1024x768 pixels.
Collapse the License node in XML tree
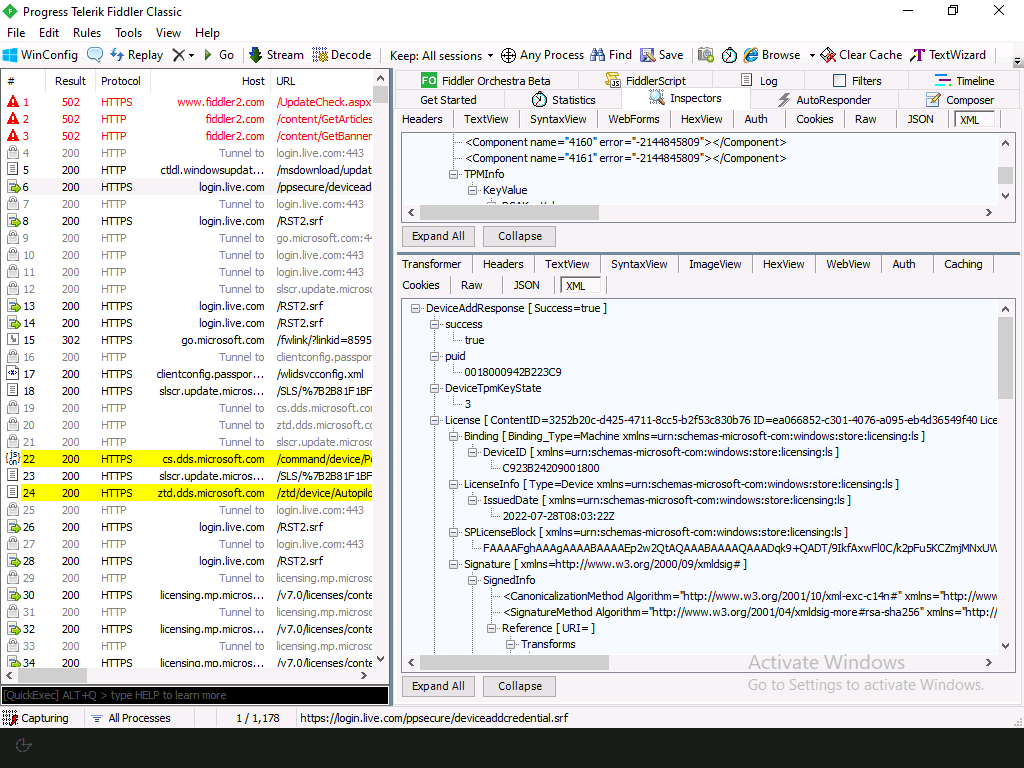[x=435, y=420]
